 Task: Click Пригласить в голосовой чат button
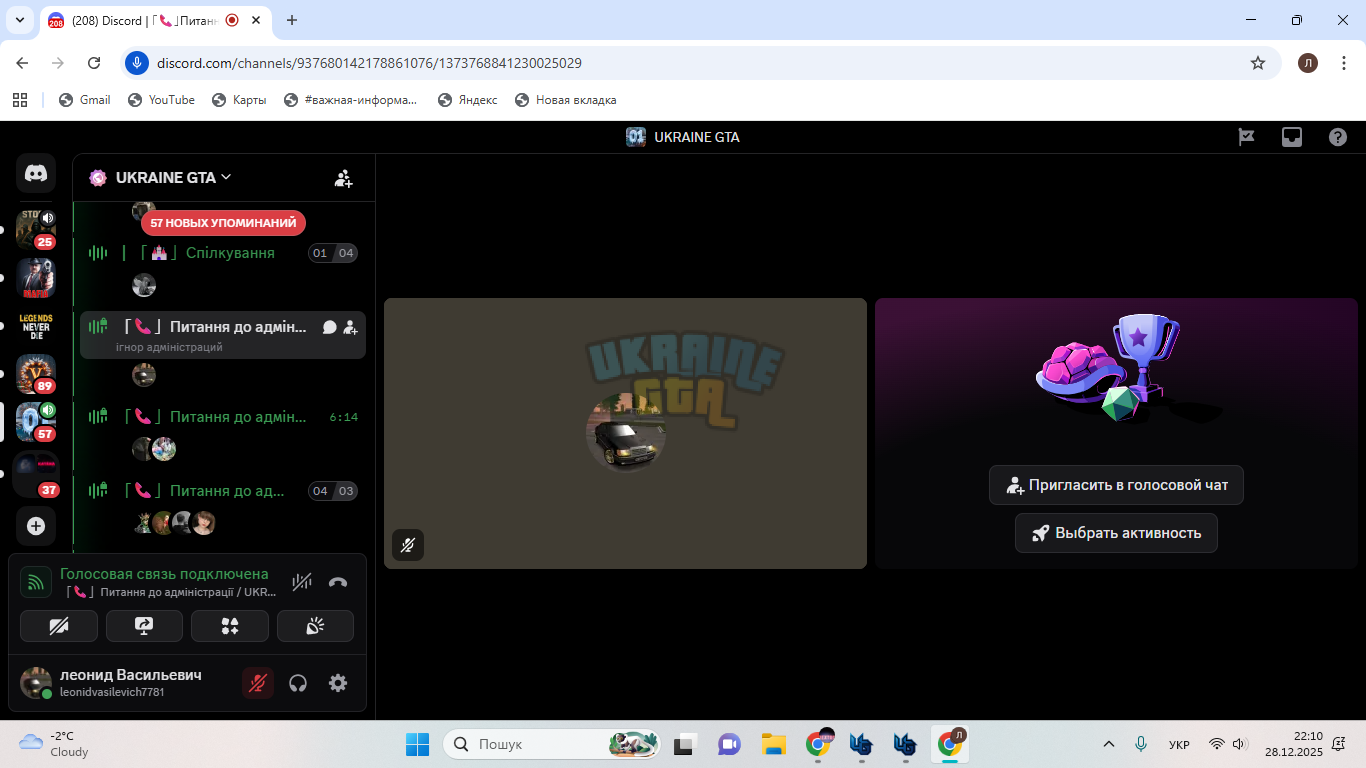(1116, 485)
